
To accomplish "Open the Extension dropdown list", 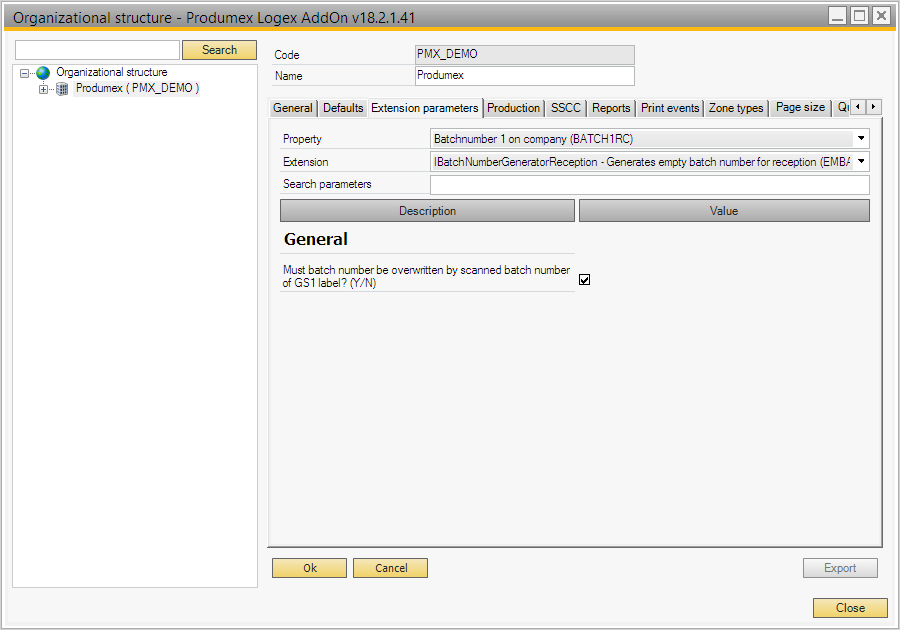I will 860,161.
